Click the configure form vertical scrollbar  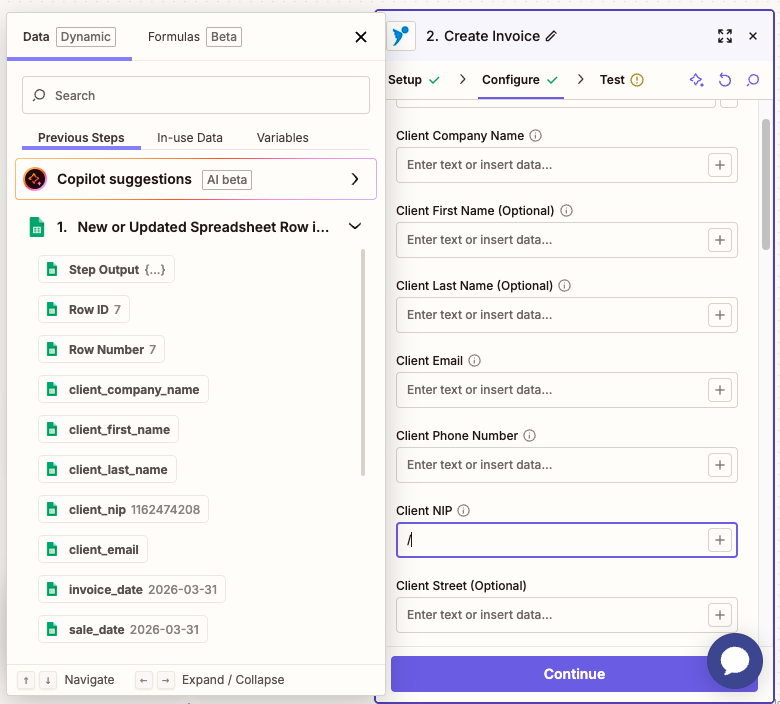[x=766, y=184]
